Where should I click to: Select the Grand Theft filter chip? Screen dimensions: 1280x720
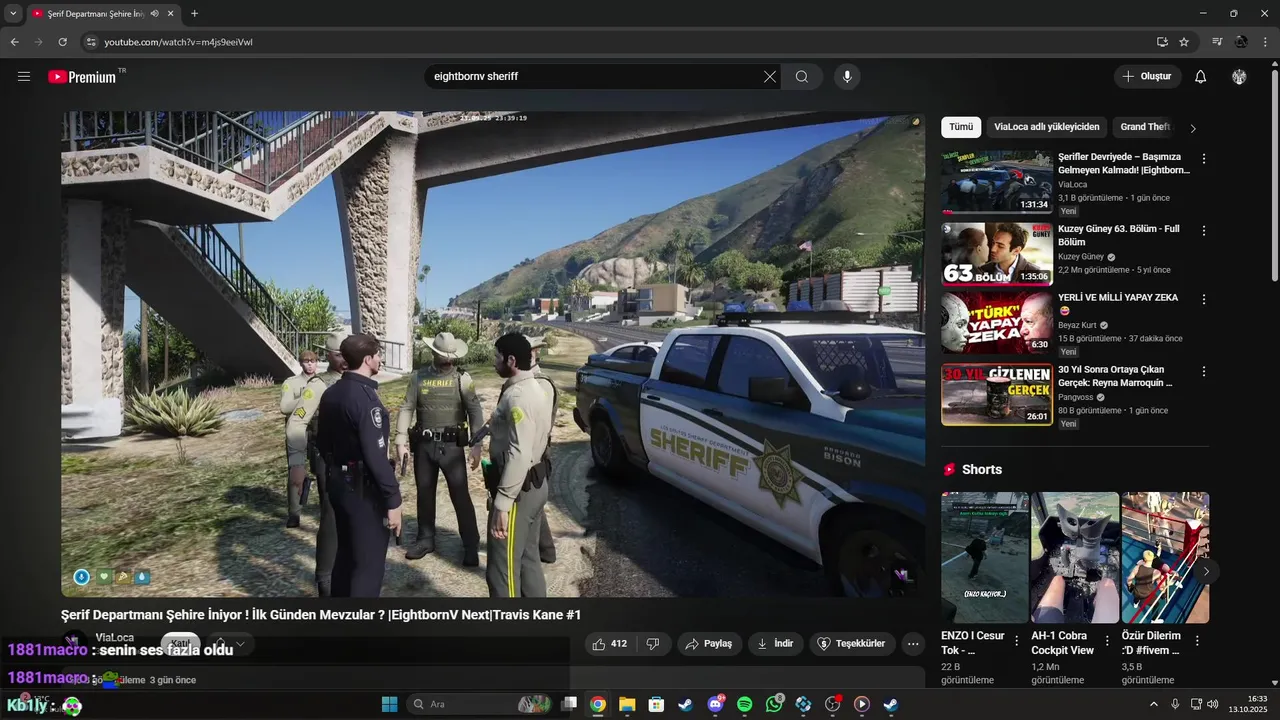(1145, 127)
